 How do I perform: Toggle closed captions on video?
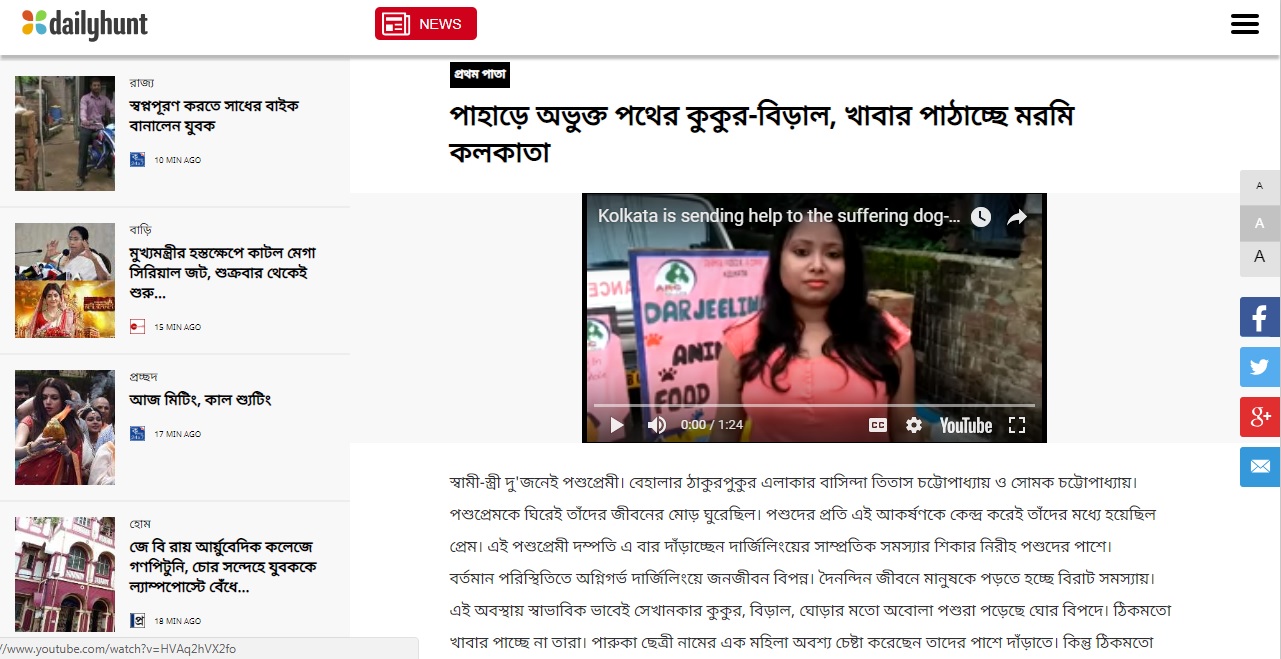click(877, 425)
